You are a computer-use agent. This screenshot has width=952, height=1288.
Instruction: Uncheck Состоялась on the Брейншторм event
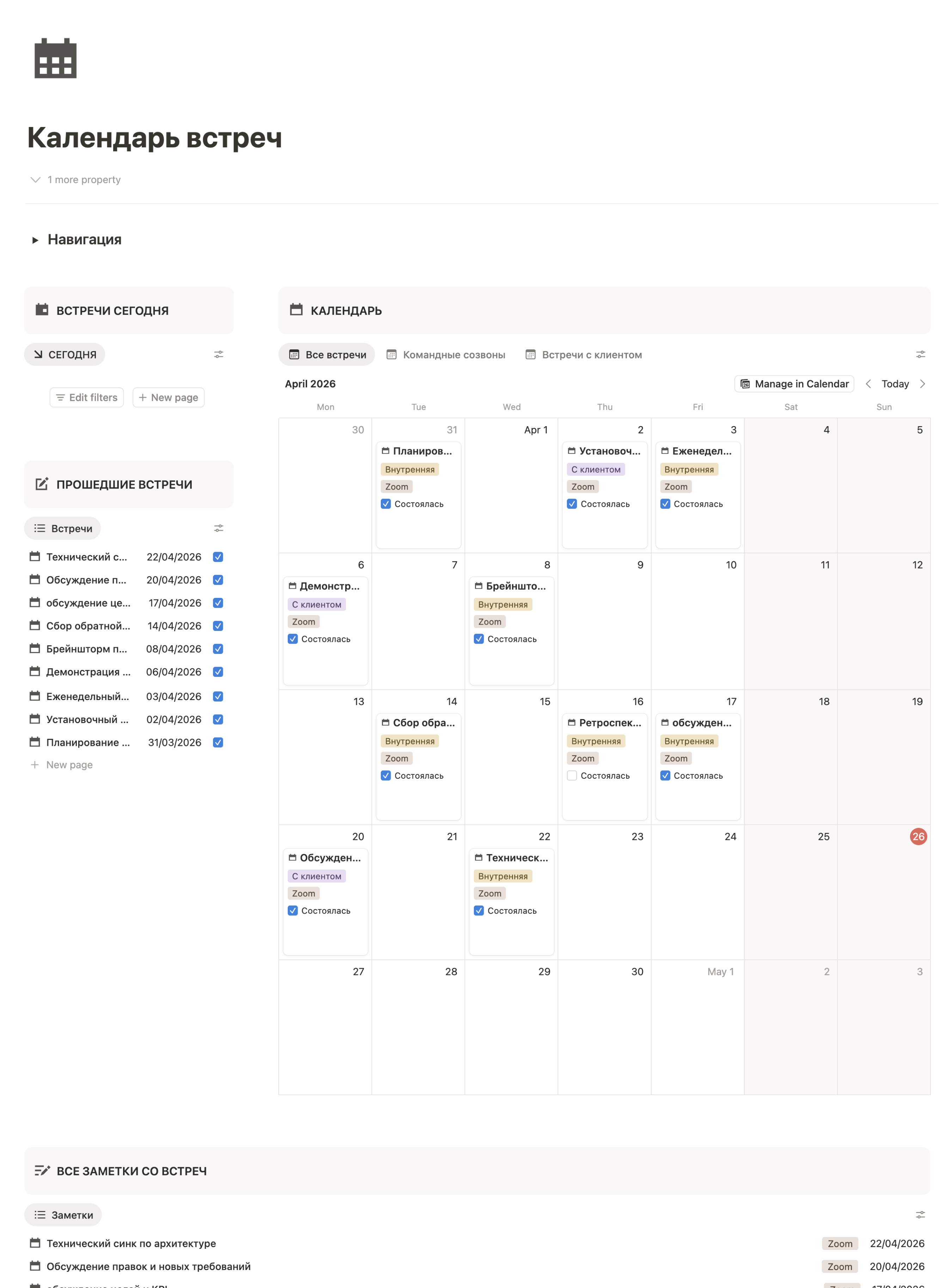tap(479, 639)
